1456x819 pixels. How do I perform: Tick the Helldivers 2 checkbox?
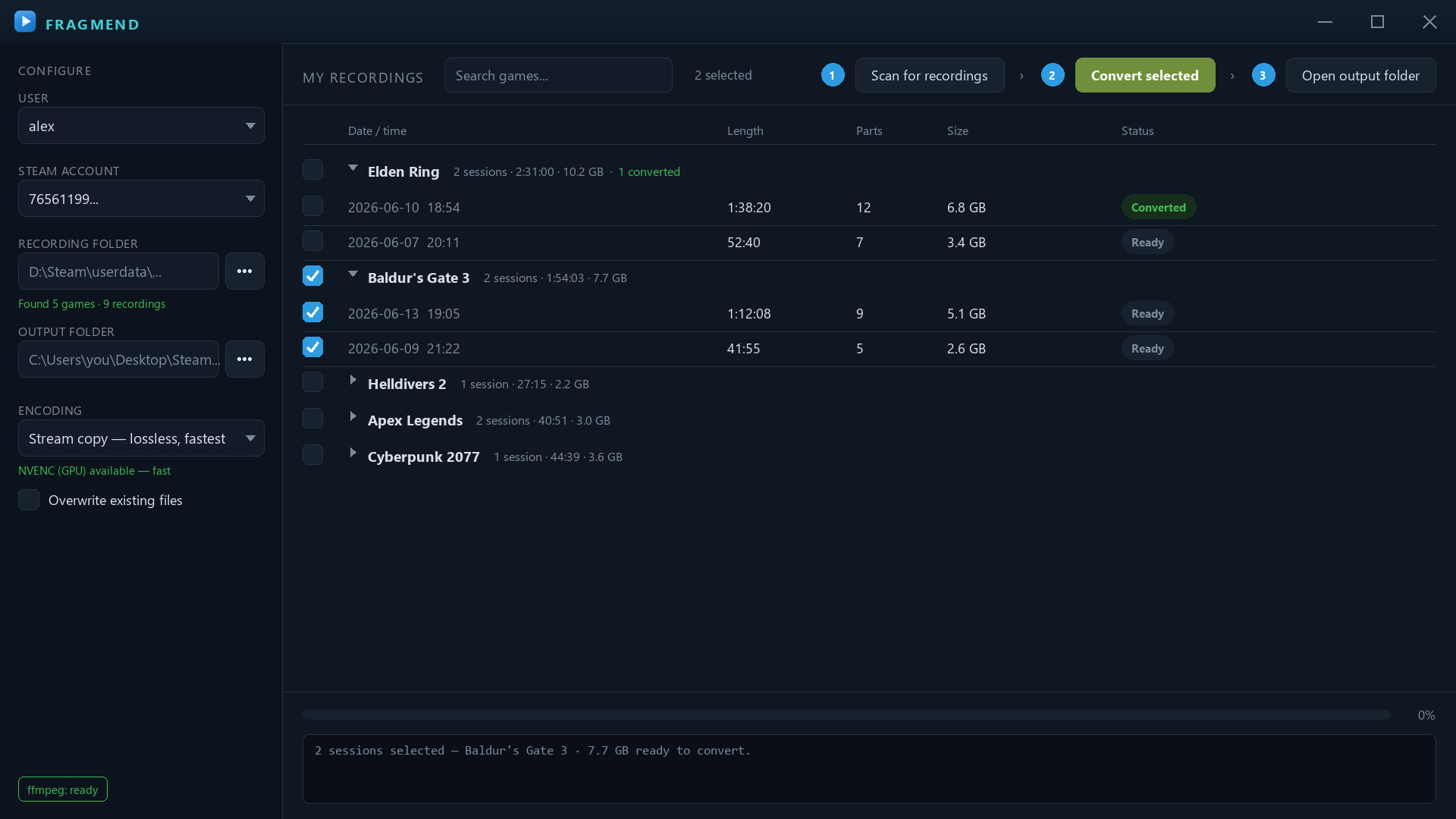(312, 381)
